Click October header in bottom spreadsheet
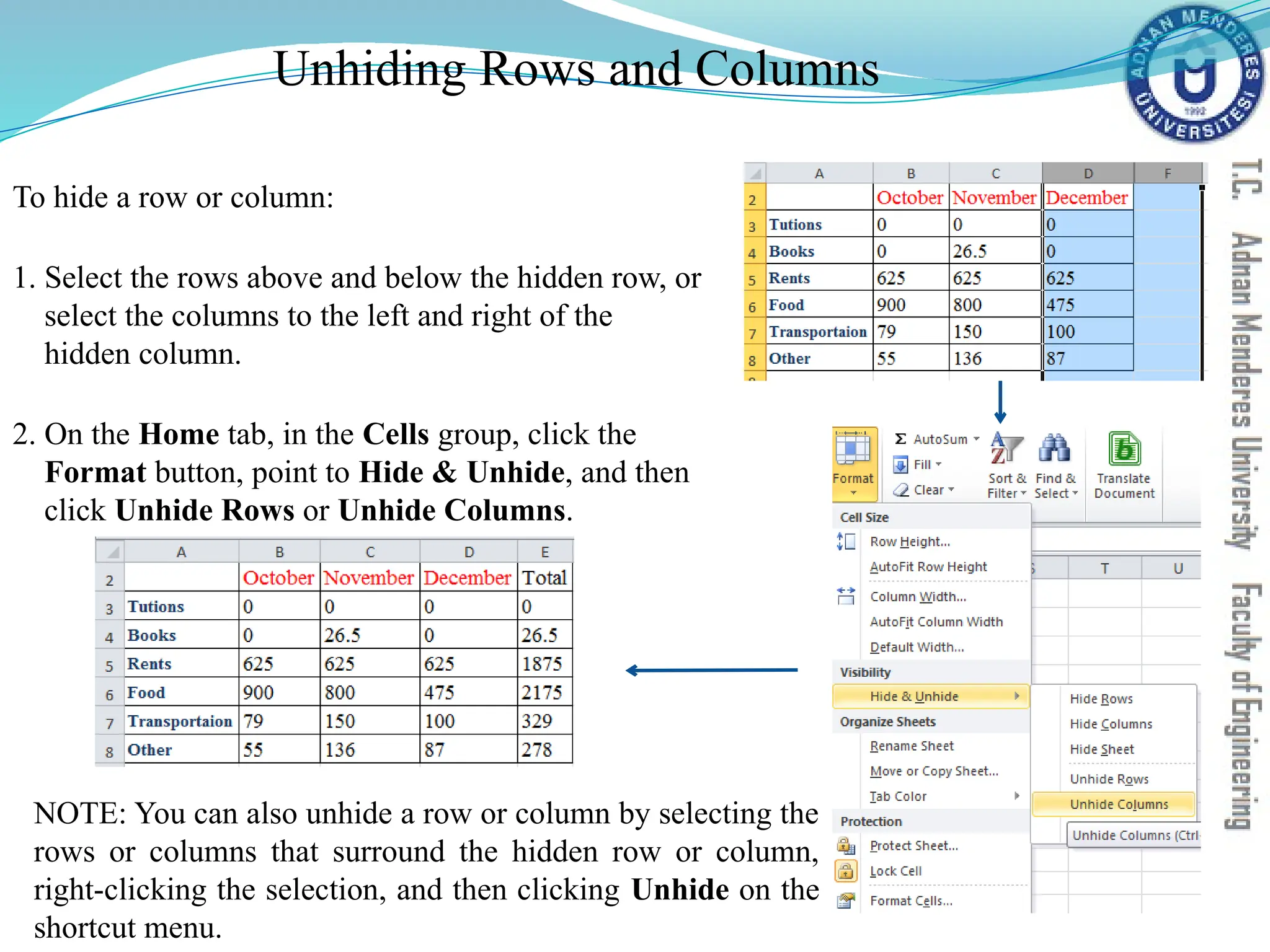Screen dimensions: 1270x952 (x=279, y=578)
